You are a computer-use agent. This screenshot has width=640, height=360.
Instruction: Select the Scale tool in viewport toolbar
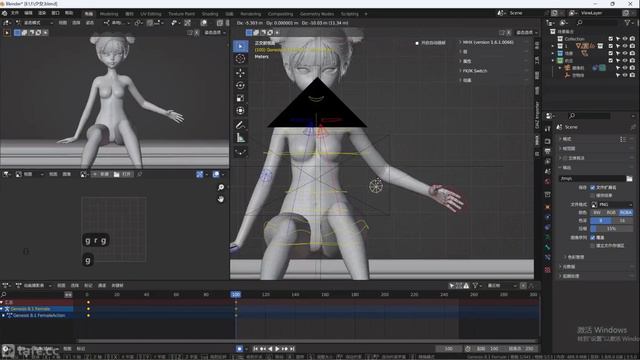(x=240, y=98)
